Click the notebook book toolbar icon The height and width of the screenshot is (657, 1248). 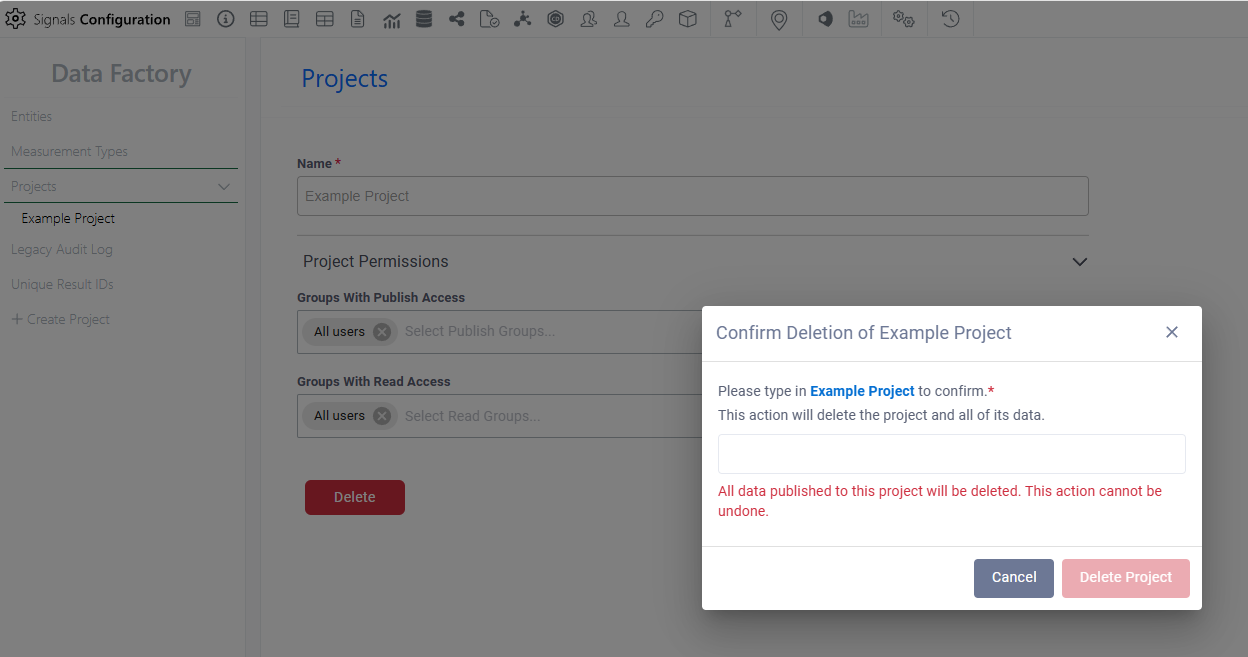tap(292, 19)
